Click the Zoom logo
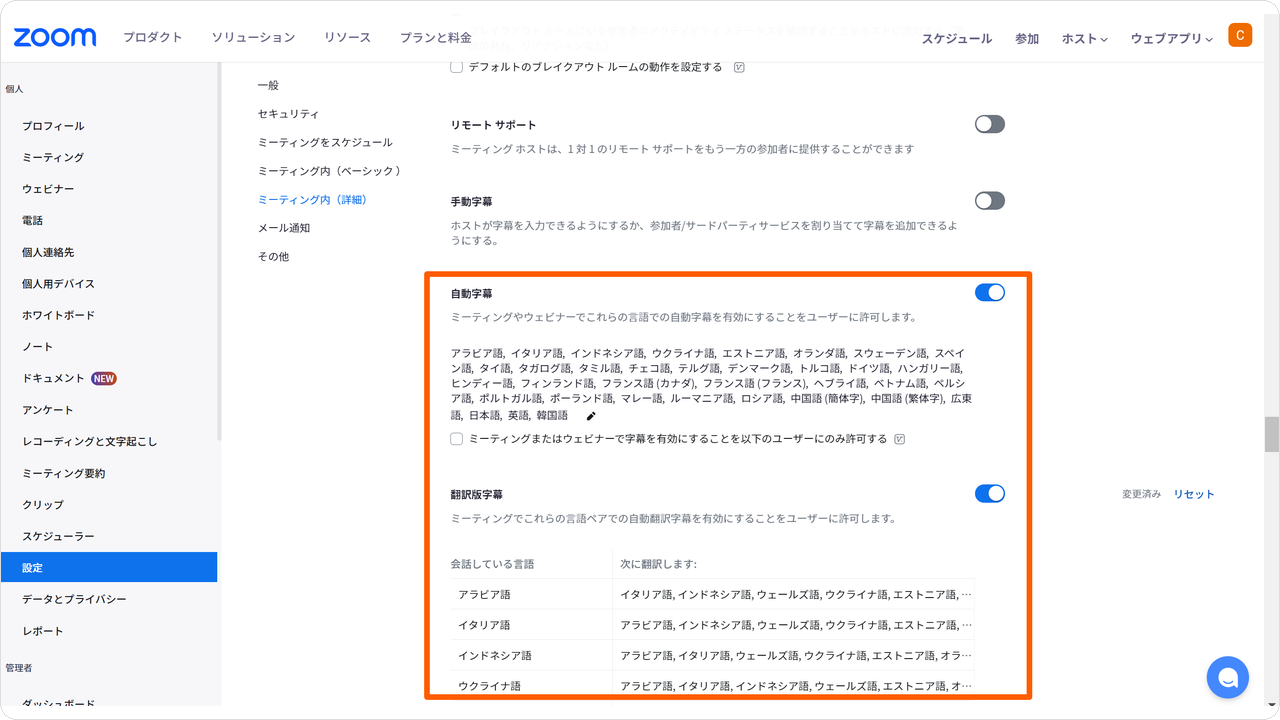This screenshot has height=720, width=1280. pyautogui.click(x=55, y=37)
